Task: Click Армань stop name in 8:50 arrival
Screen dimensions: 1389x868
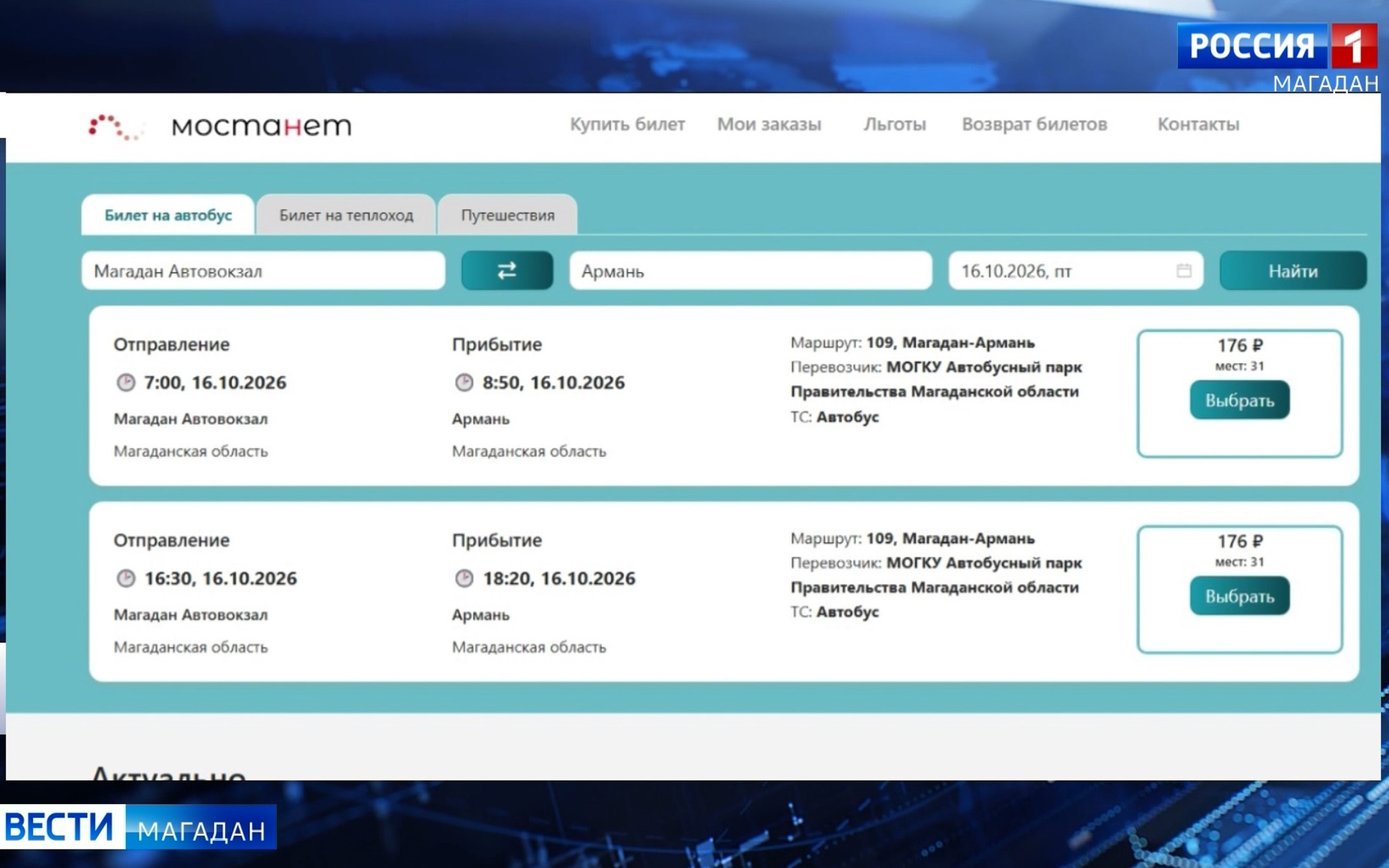Action: [481, 419]
